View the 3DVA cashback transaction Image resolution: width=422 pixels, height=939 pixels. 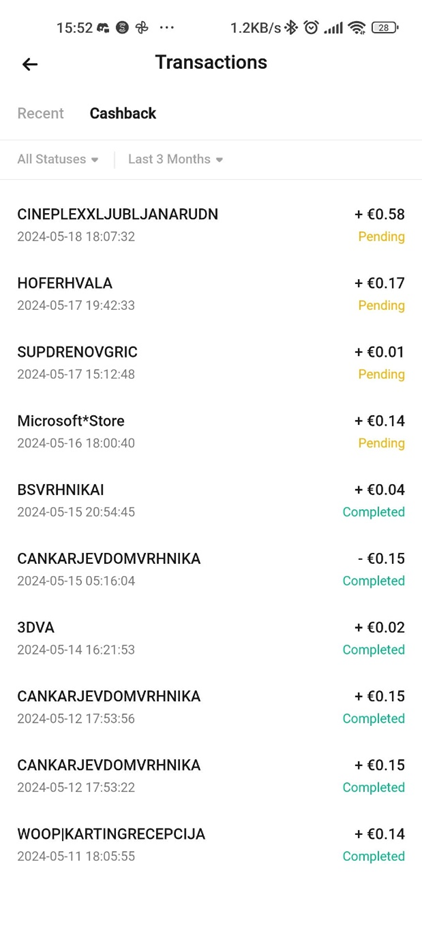(211, 638)
